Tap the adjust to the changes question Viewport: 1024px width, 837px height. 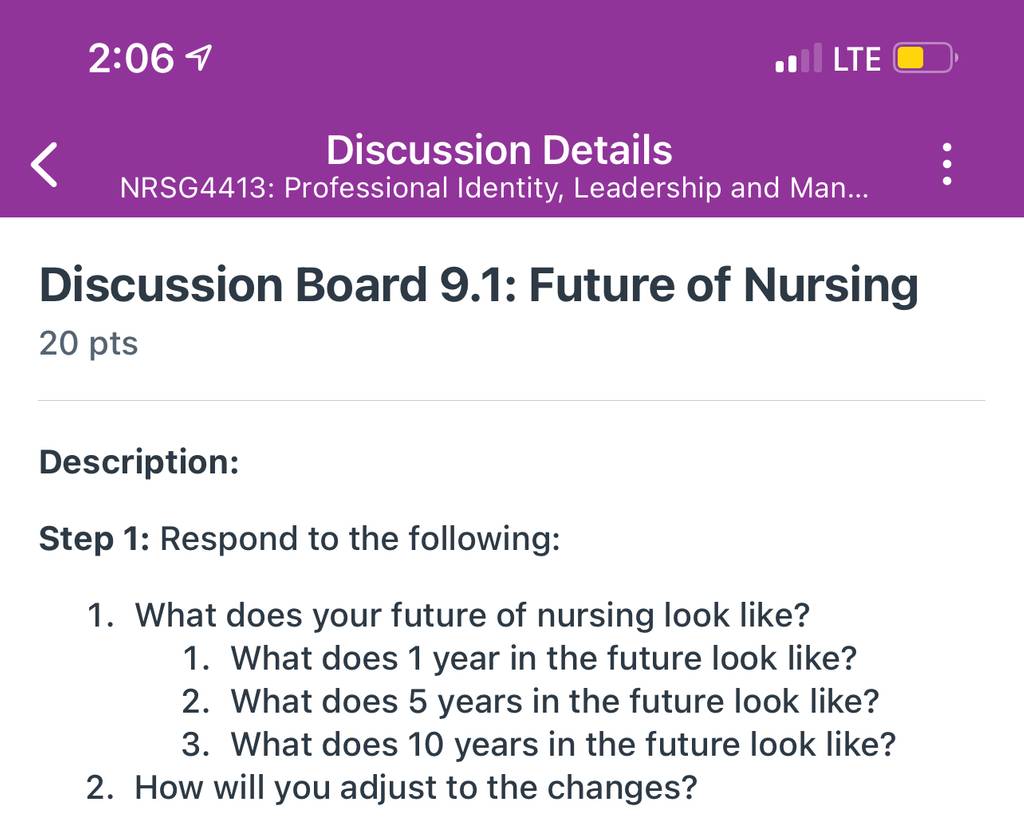[416, 787]
